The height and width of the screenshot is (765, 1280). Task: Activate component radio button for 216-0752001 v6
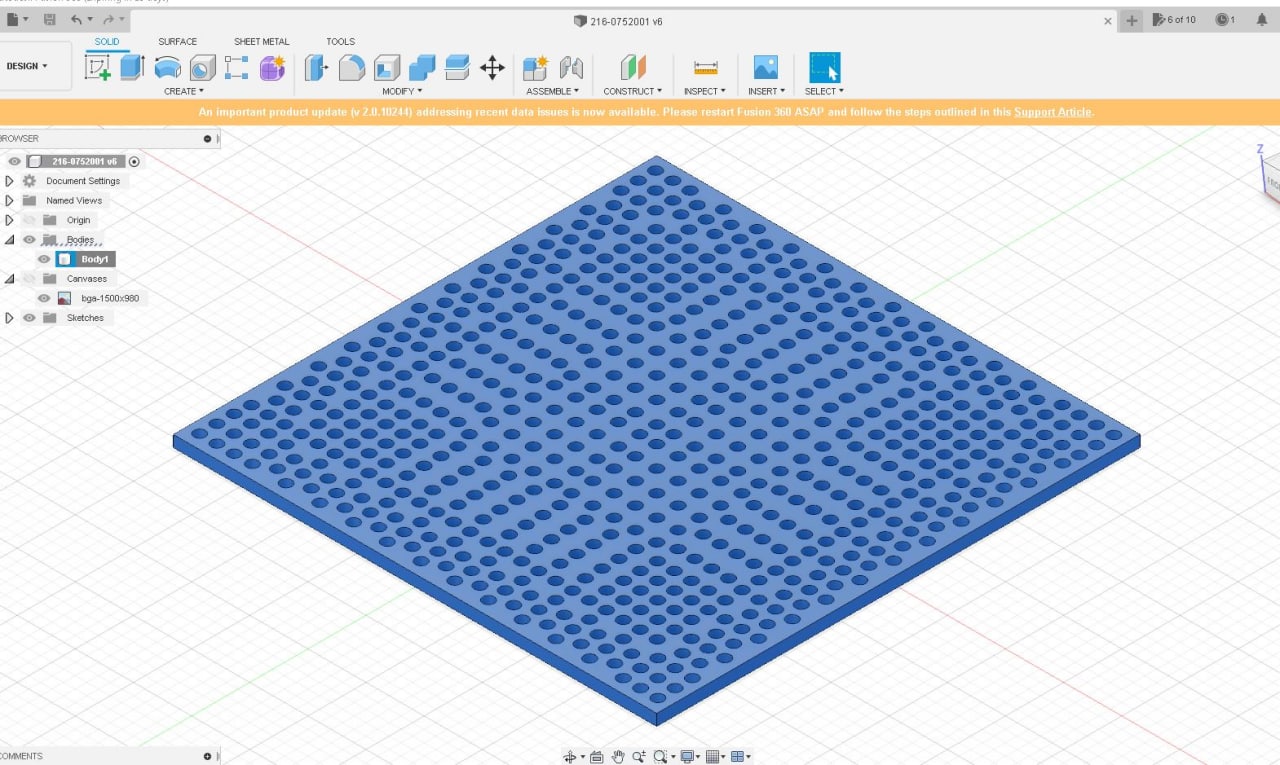click(x=134, y=161)
